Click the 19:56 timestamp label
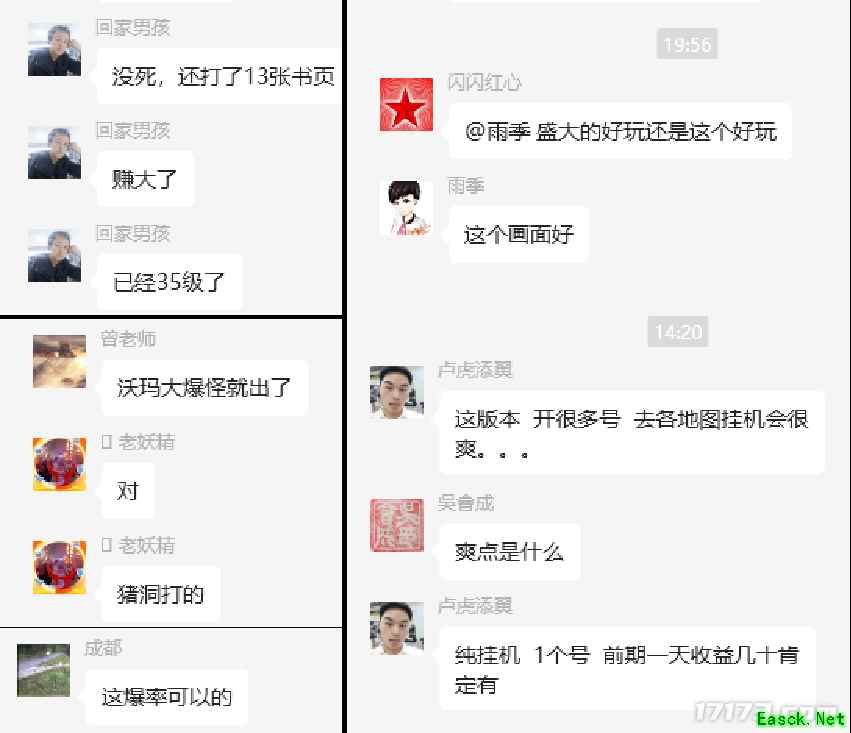Viewport: 851px width, 733px height. coord(687,44)
